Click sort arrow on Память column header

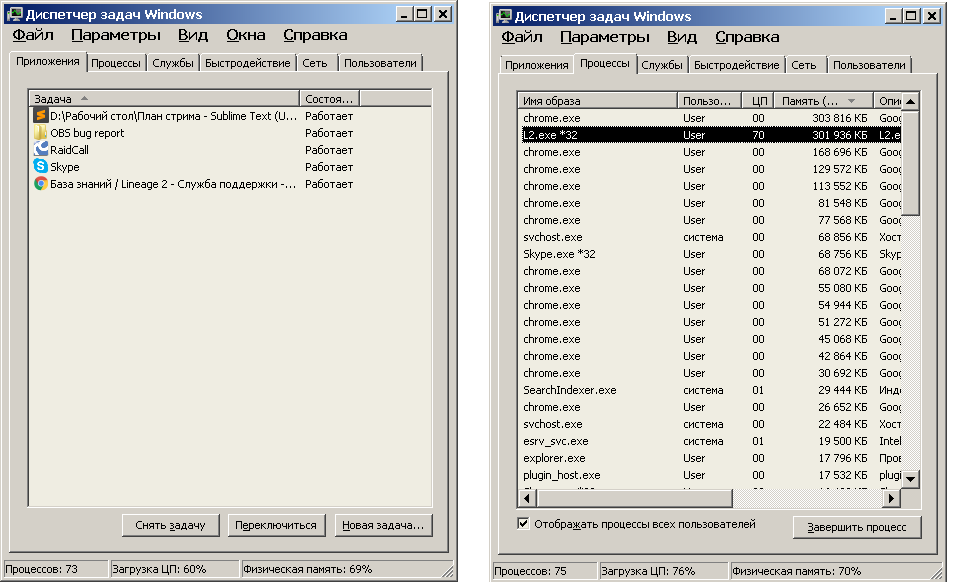[851, 101]
